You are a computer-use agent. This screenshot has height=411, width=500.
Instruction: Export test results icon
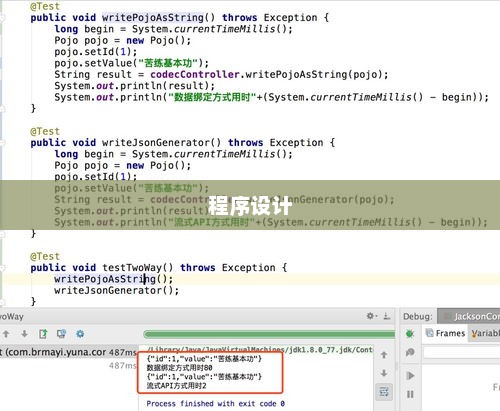pyautogui.click(x=43, y=334)
